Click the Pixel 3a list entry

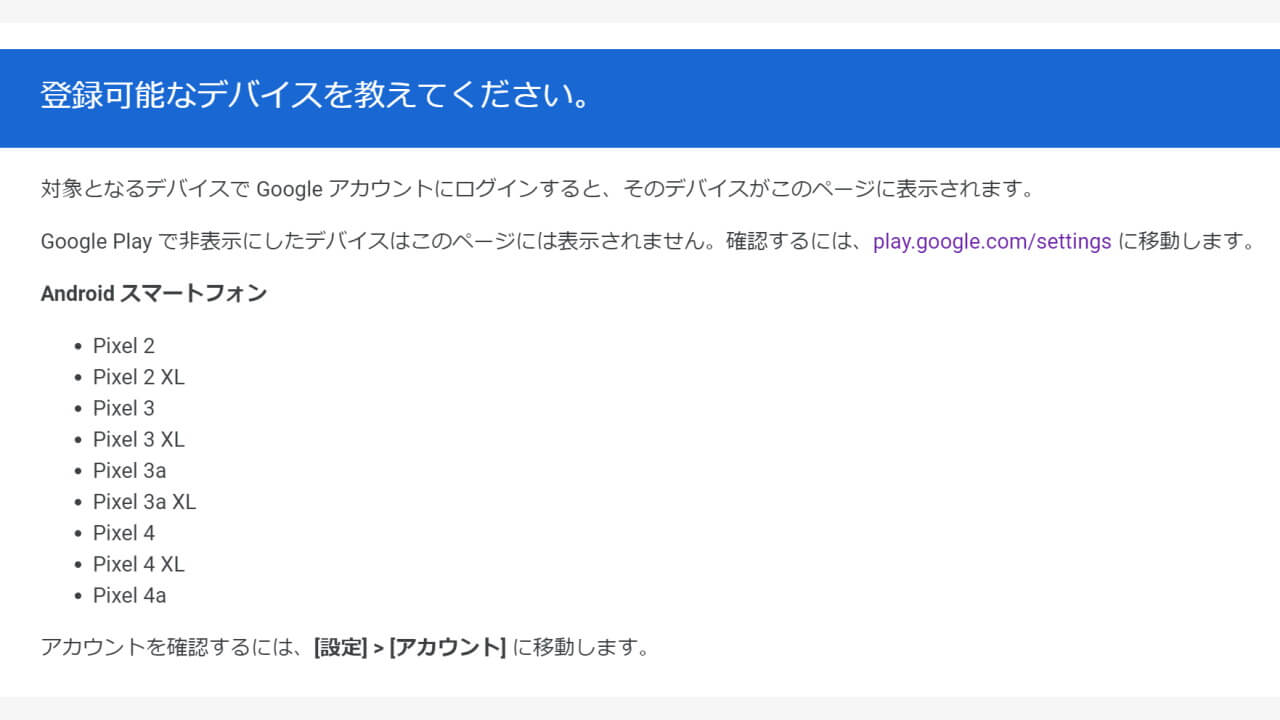[x=129, y=470]
